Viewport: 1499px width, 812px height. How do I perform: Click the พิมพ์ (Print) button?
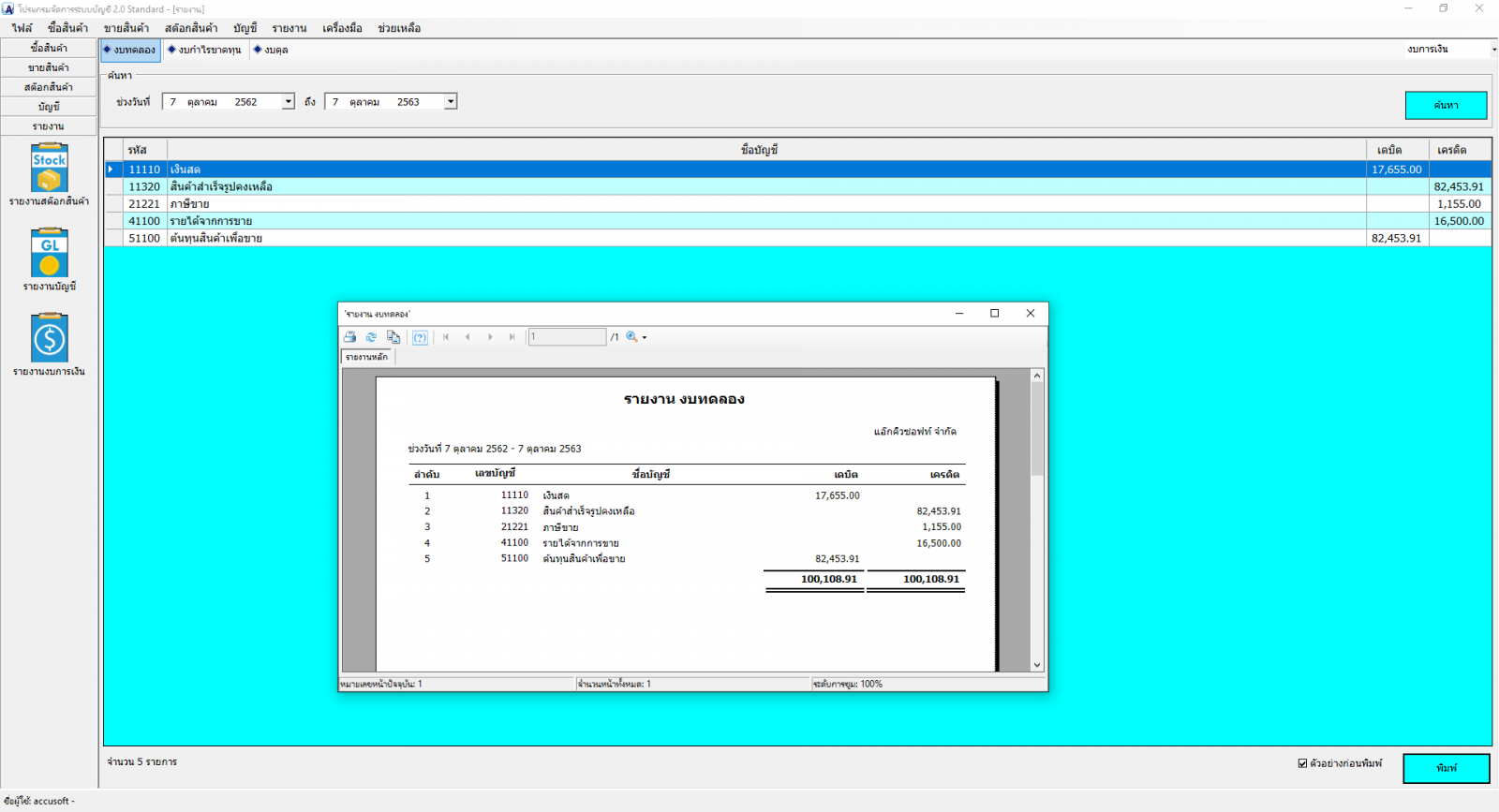coord(1446,768)
